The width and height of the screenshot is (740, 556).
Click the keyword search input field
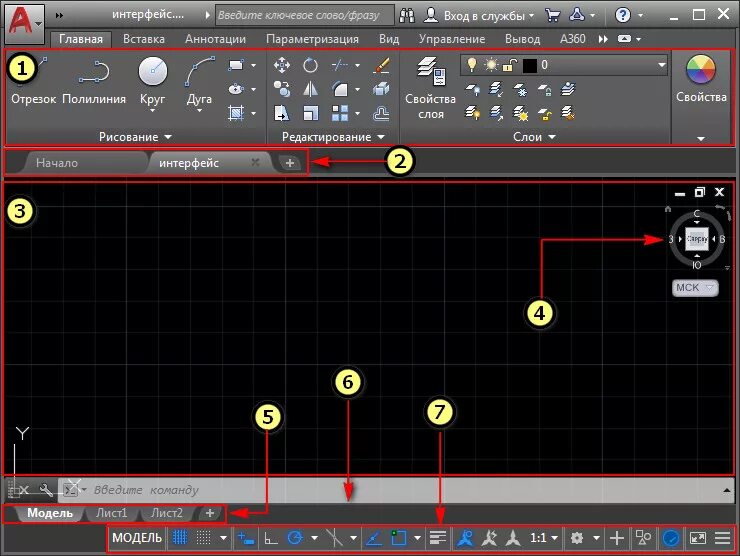pyautogui.click(x=305, y=15)
